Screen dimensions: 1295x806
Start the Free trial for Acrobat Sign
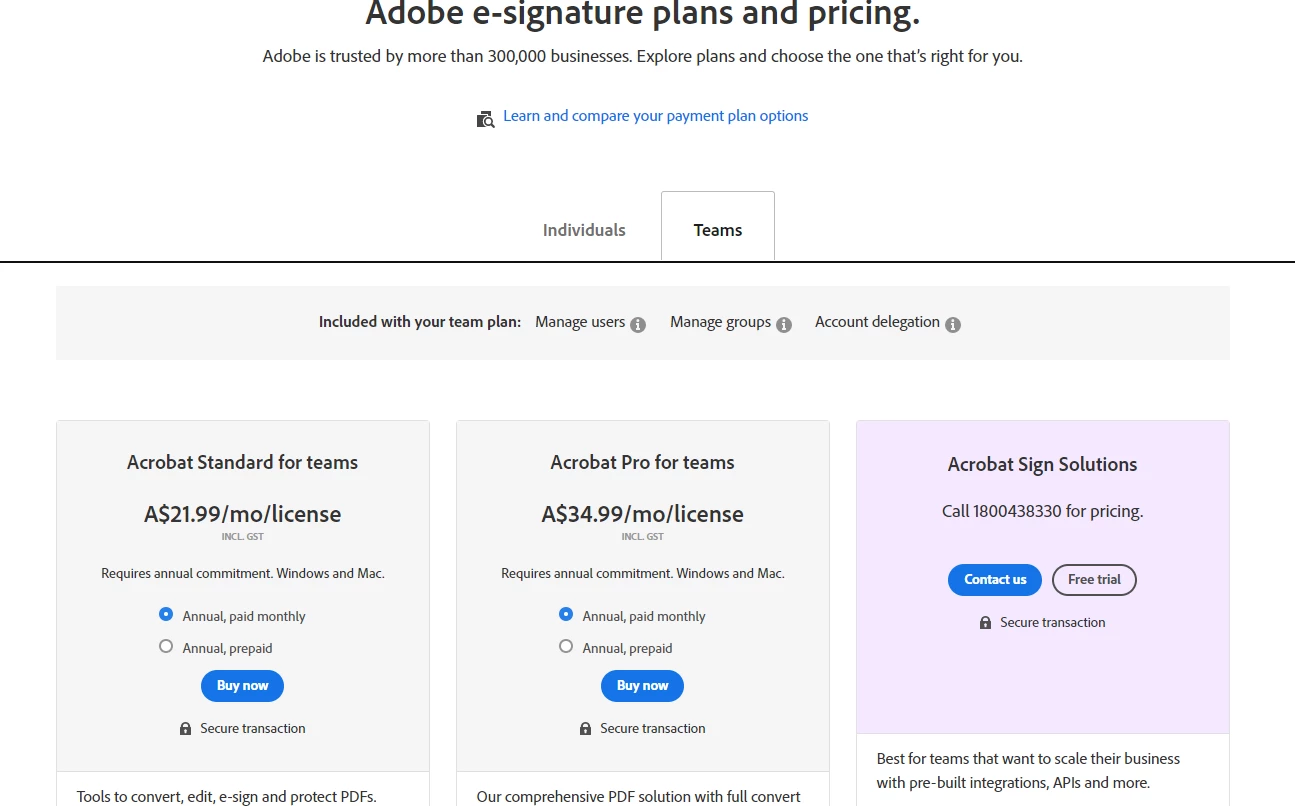point(1094,580)
